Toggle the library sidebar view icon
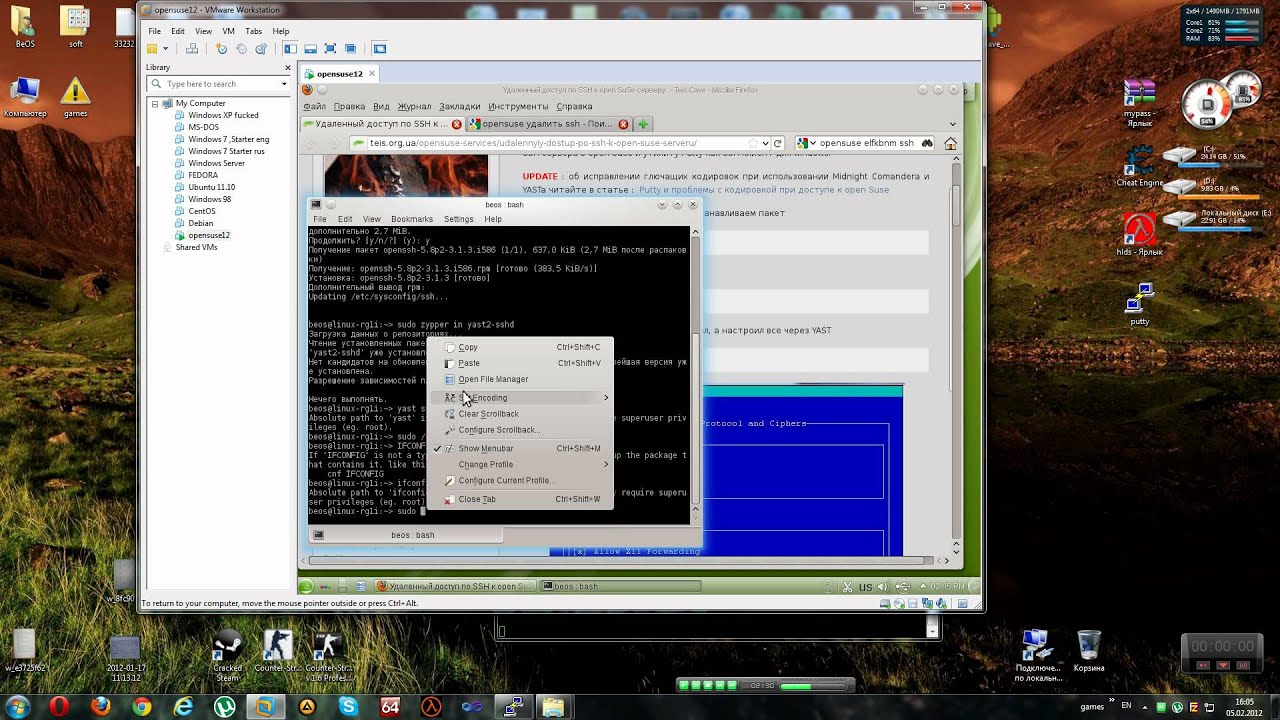This screenshot has height=720, width=1280. point(291,49)
